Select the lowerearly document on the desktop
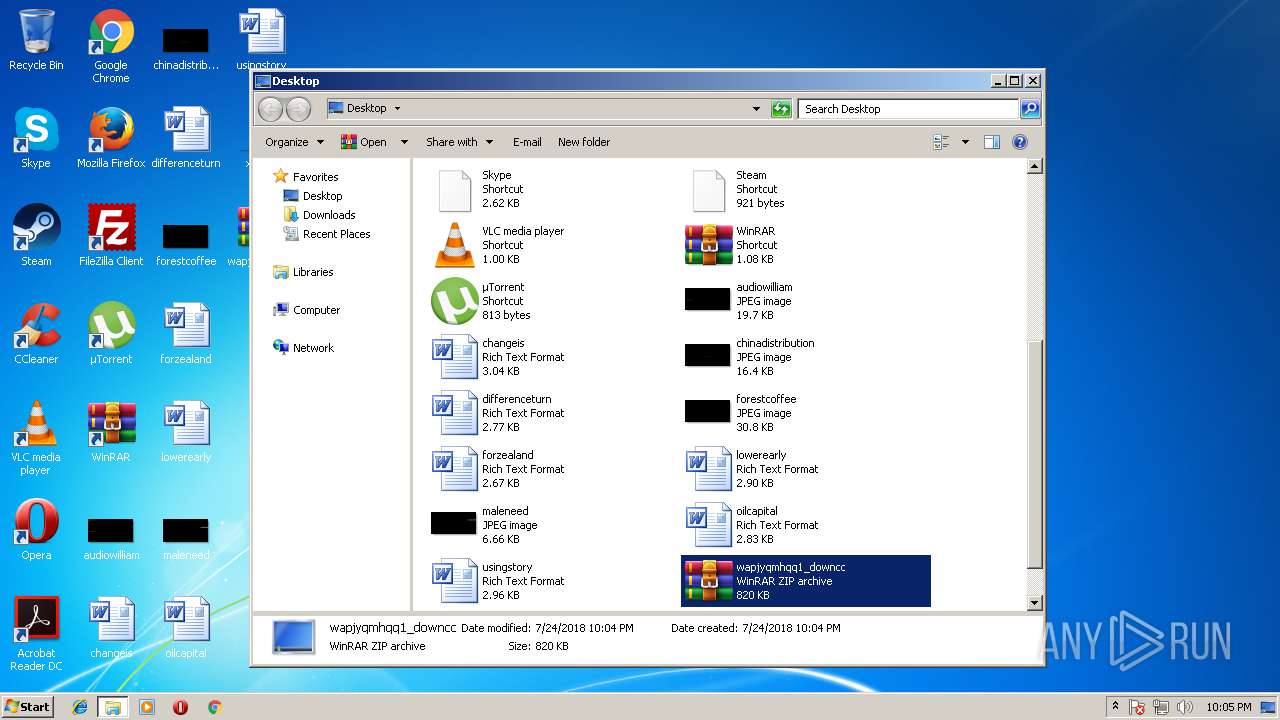1280x720 pixels. (x=186, y=432)
